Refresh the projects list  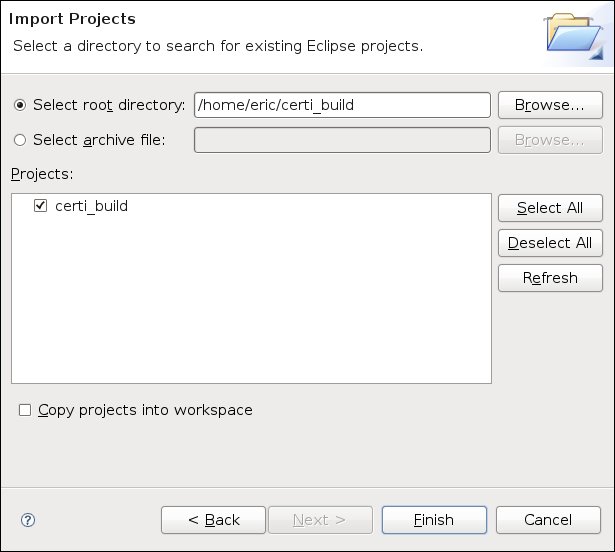[x=550, y=277]
